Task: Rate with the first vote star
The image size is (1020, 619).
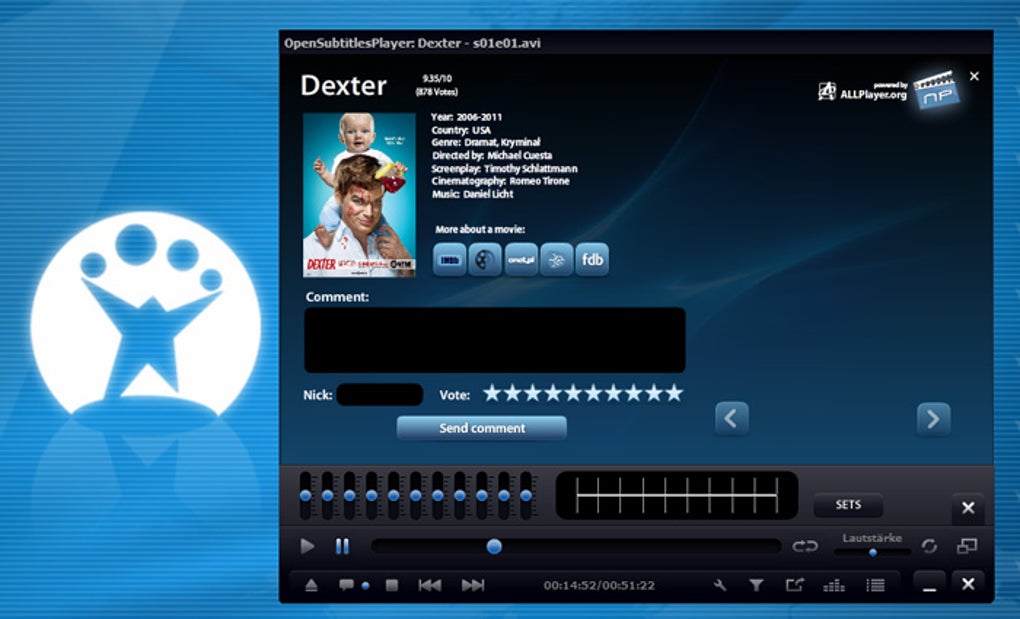Action: 492,393
